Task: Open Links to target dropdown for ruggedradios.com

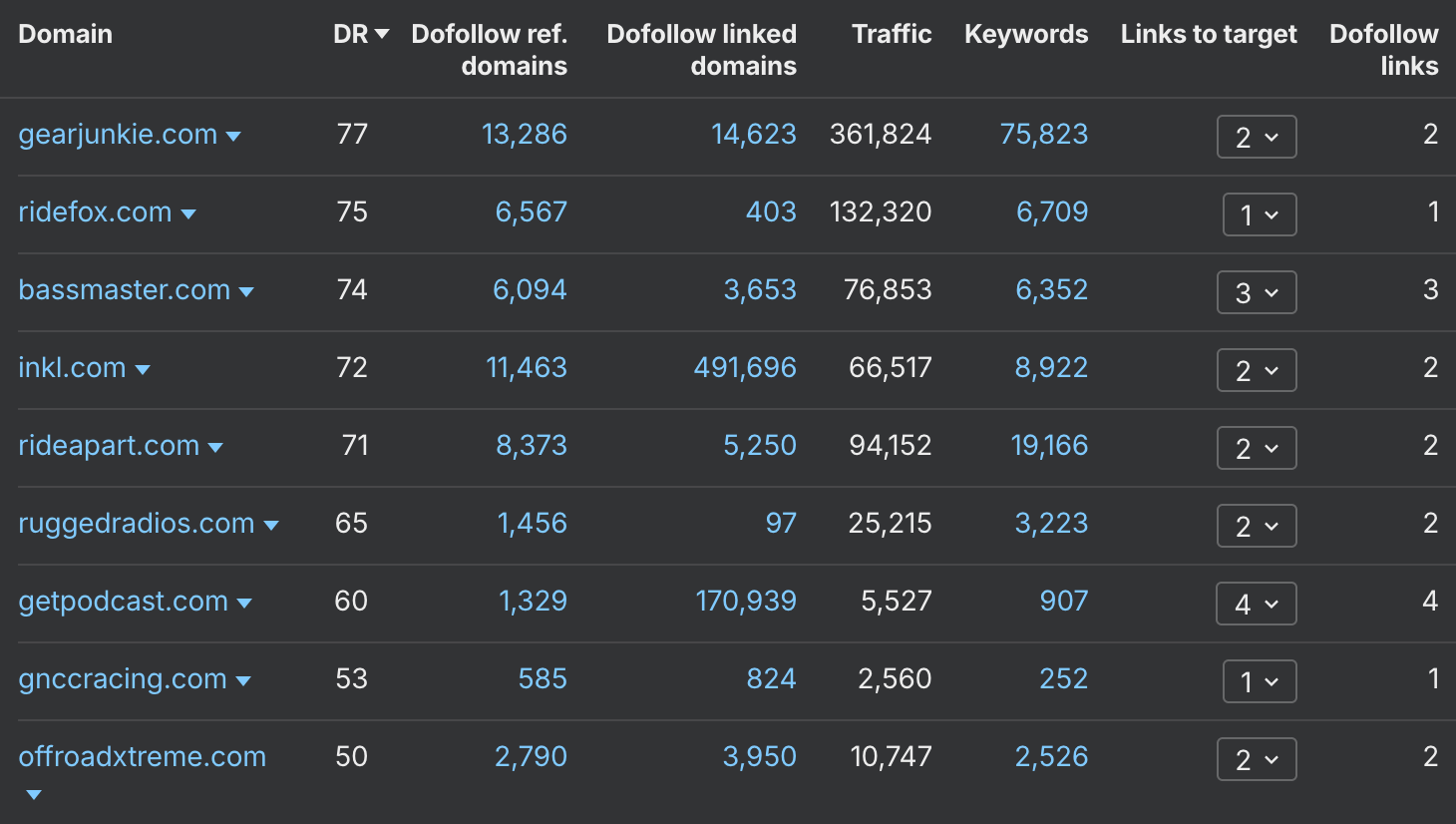Action: 1257,526
